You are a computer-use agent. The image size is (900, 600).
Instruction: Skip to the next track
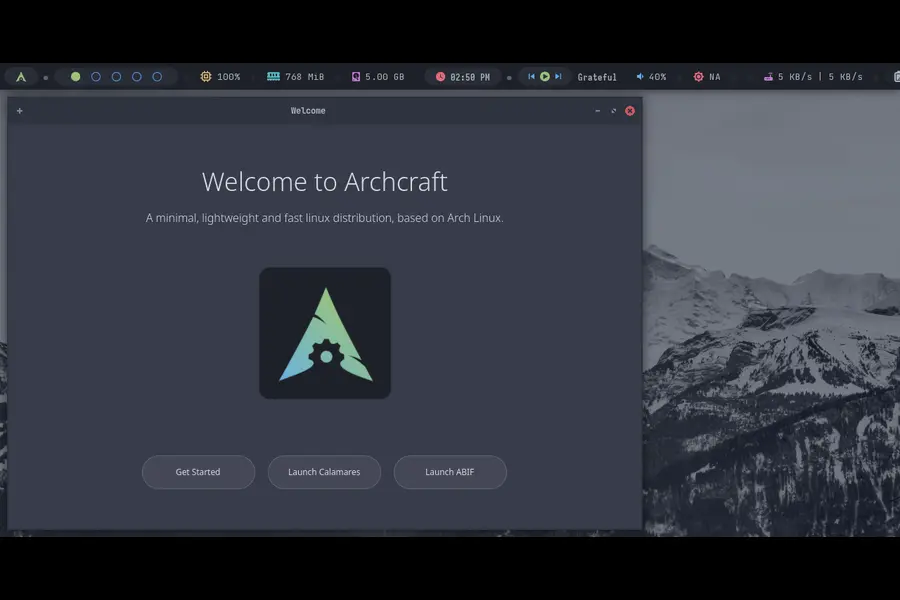[558, 76]
